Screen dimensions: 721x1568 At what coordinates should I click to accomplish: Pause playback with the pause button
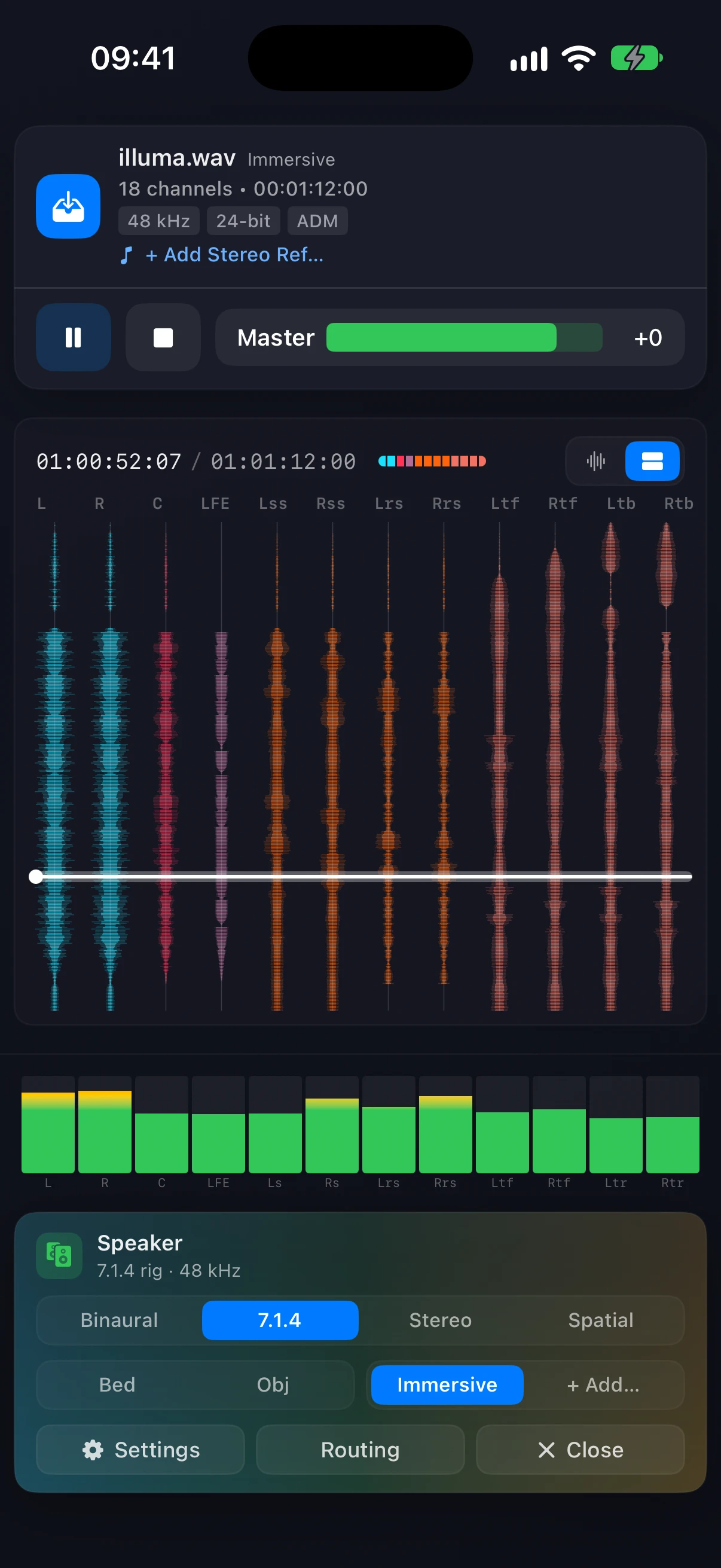pyautogui.click(x=74, y=337)
